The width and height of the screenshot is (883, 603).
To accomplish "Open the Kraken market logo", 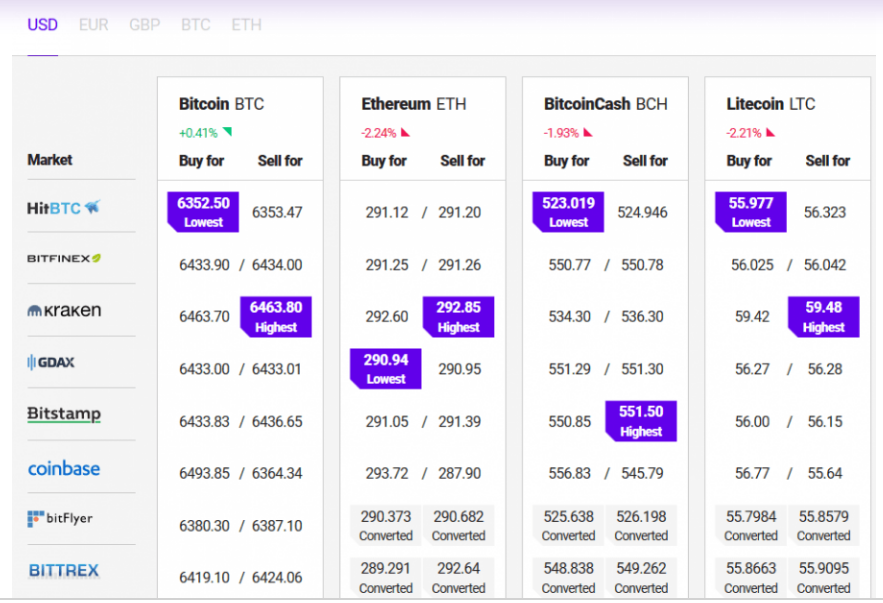I will pos(64,310).
